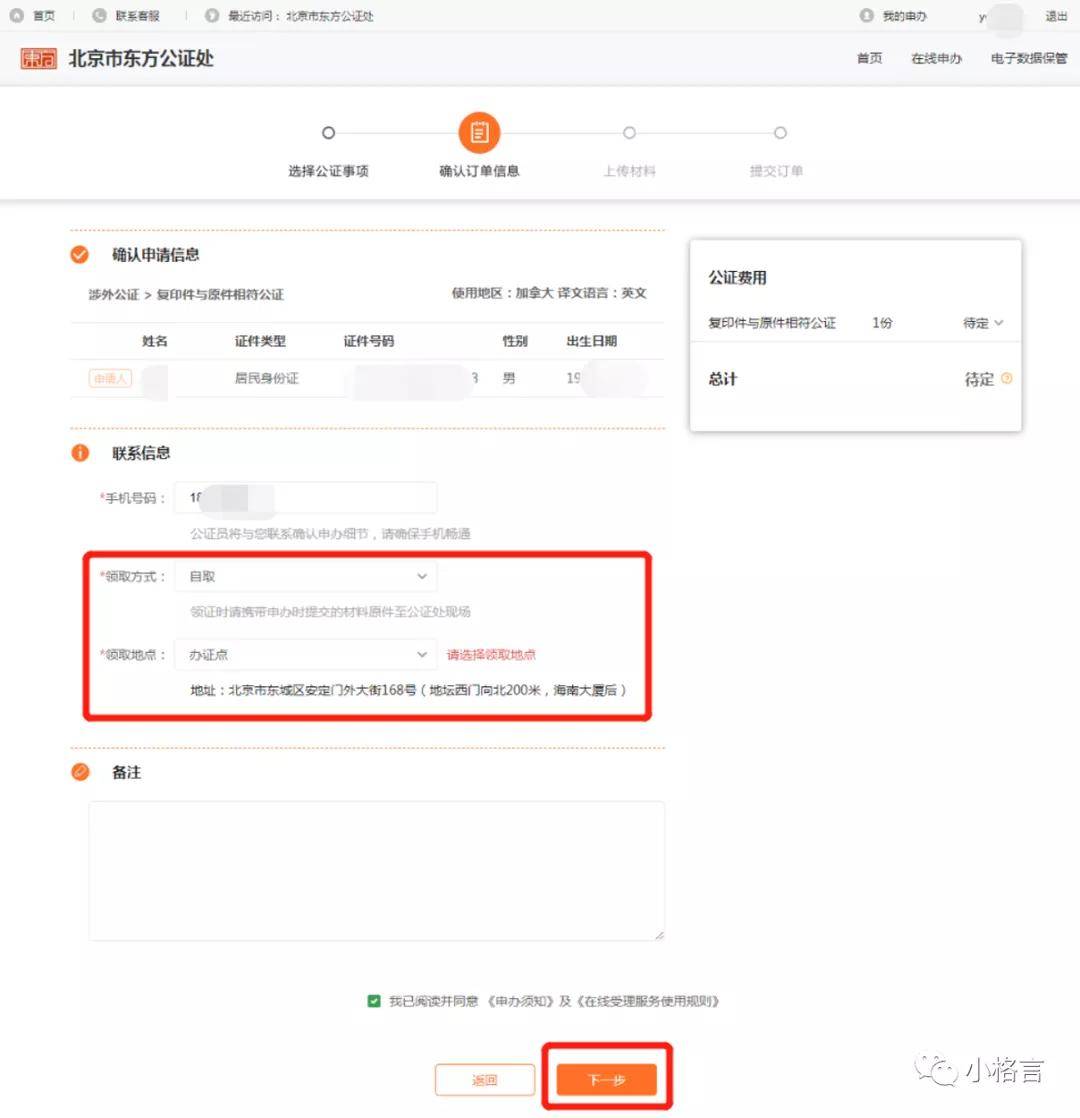The width and height of the screenshot is (1080, 1118).
Task: Open the 电子数据保管 menu item
Action: (1029, 58)
